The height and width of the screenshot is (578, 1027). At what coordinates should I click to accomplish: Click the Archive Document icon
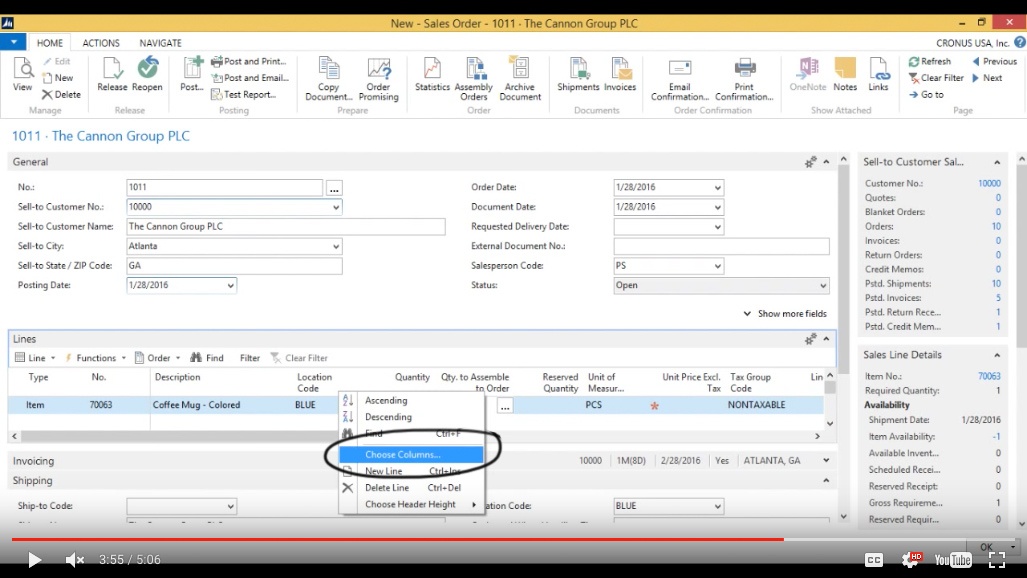click(520, 79)
